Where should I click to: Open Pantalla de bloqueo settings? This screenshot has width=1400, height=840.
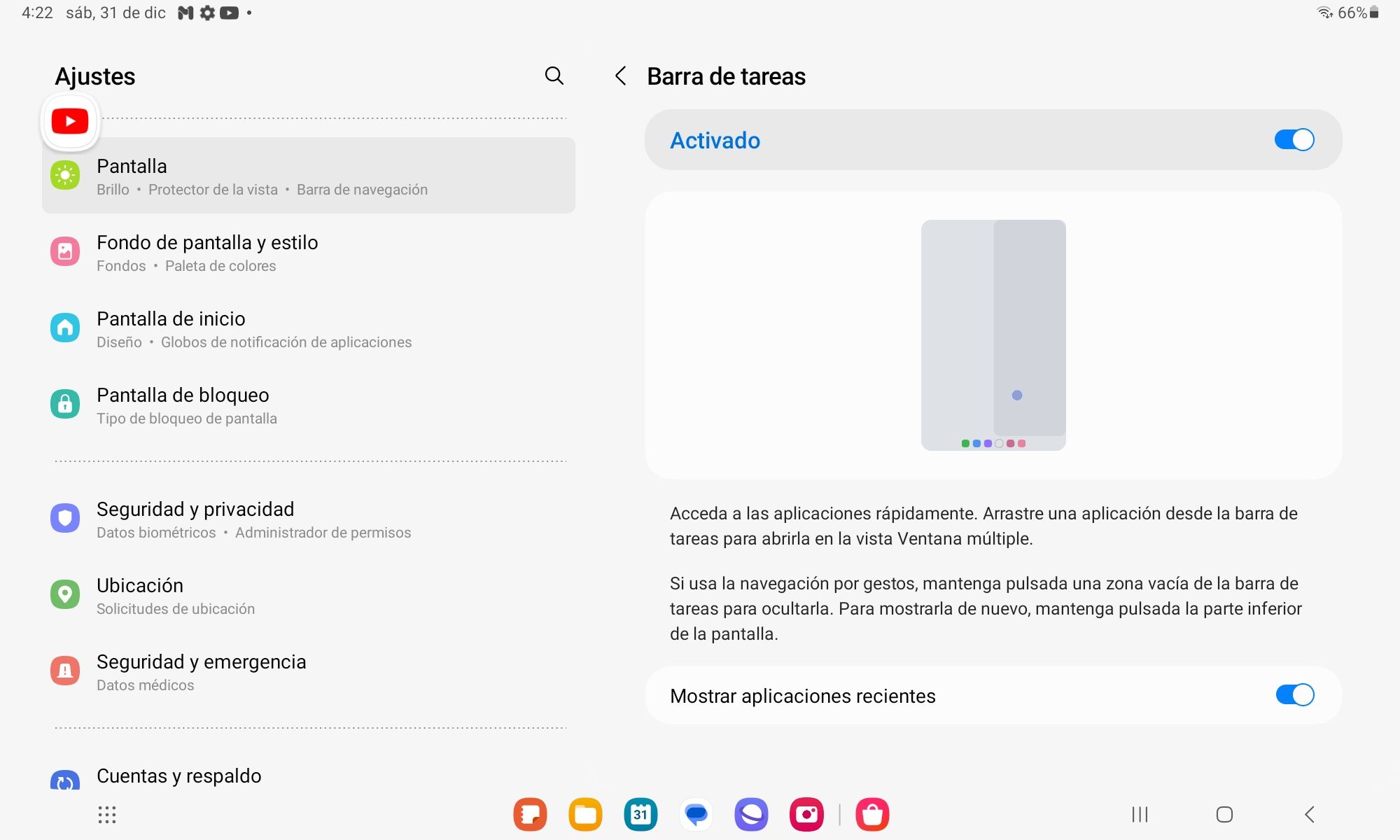183,405
